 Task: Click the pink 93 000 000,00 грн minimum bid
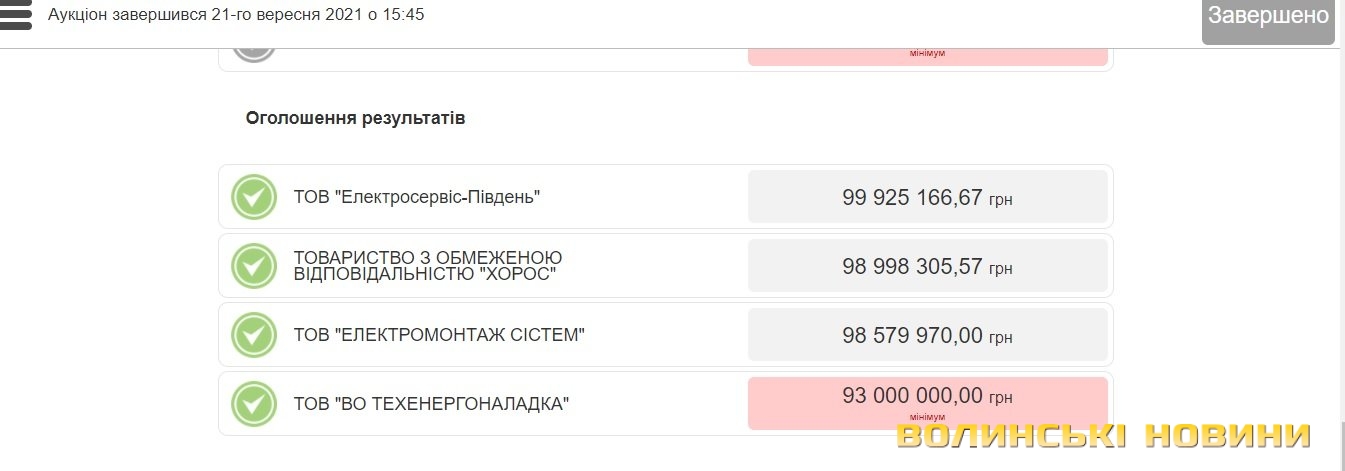click(927, 402)
